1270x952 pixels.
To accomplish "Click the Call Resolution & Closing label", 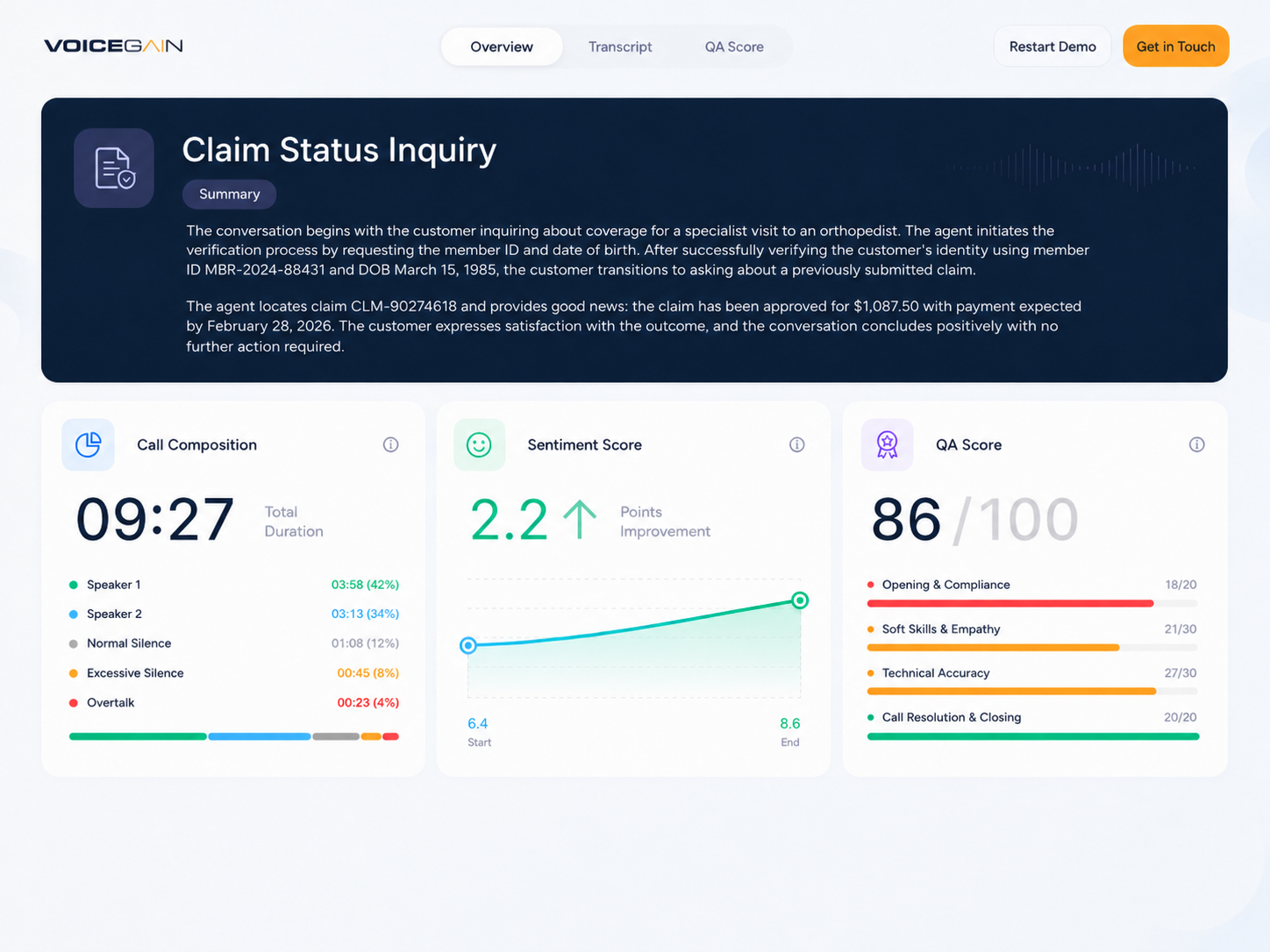I will pyautogui.click(x=952, y=717).
